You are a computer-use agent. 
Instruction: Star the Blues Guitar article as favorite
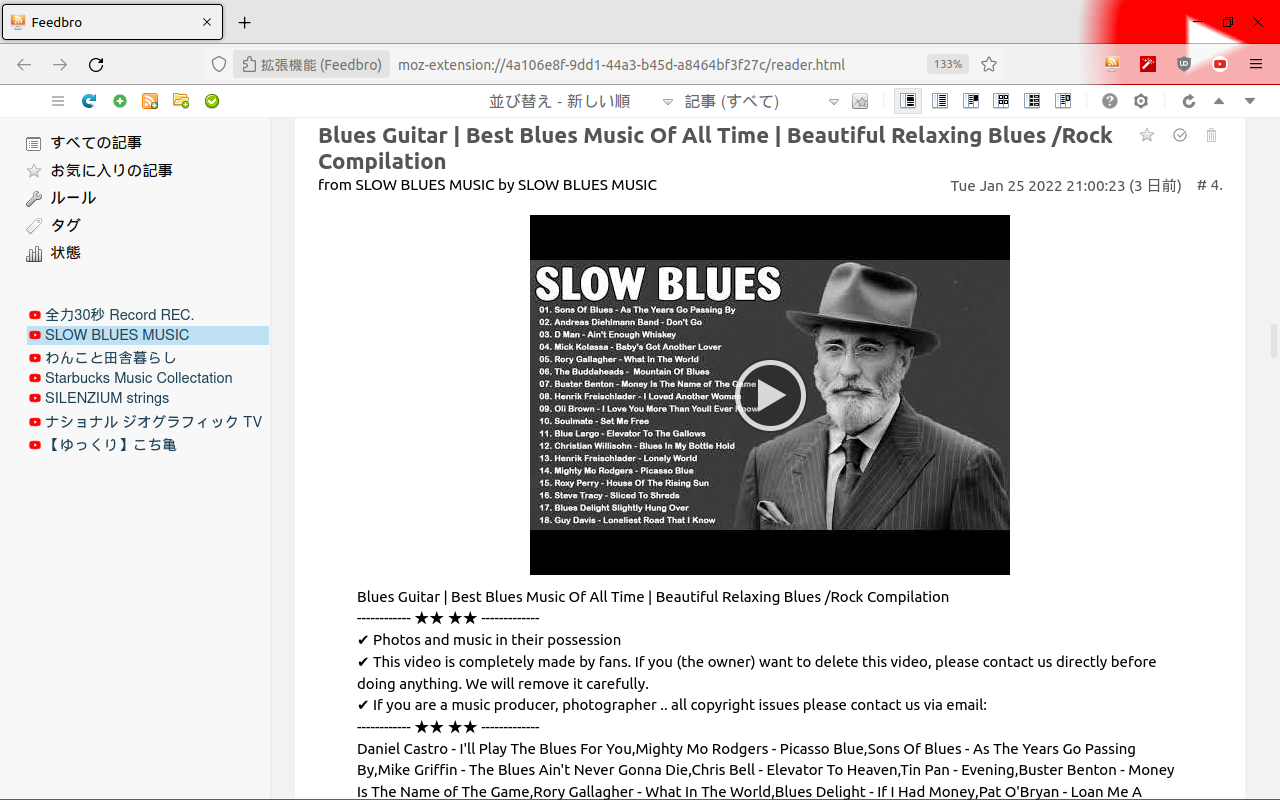click(1147, 135)
